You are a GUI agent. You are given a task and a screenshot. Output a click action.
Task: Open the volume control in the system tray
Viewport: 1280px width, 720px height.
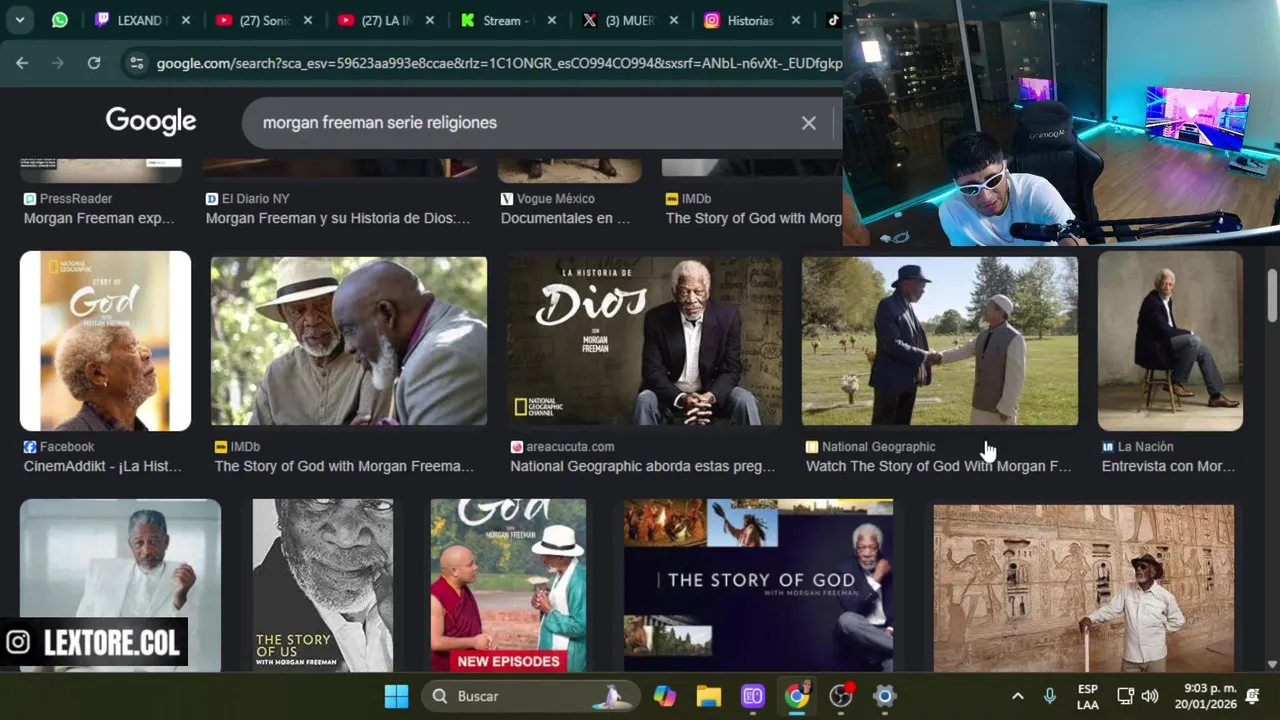[1150, 696]
